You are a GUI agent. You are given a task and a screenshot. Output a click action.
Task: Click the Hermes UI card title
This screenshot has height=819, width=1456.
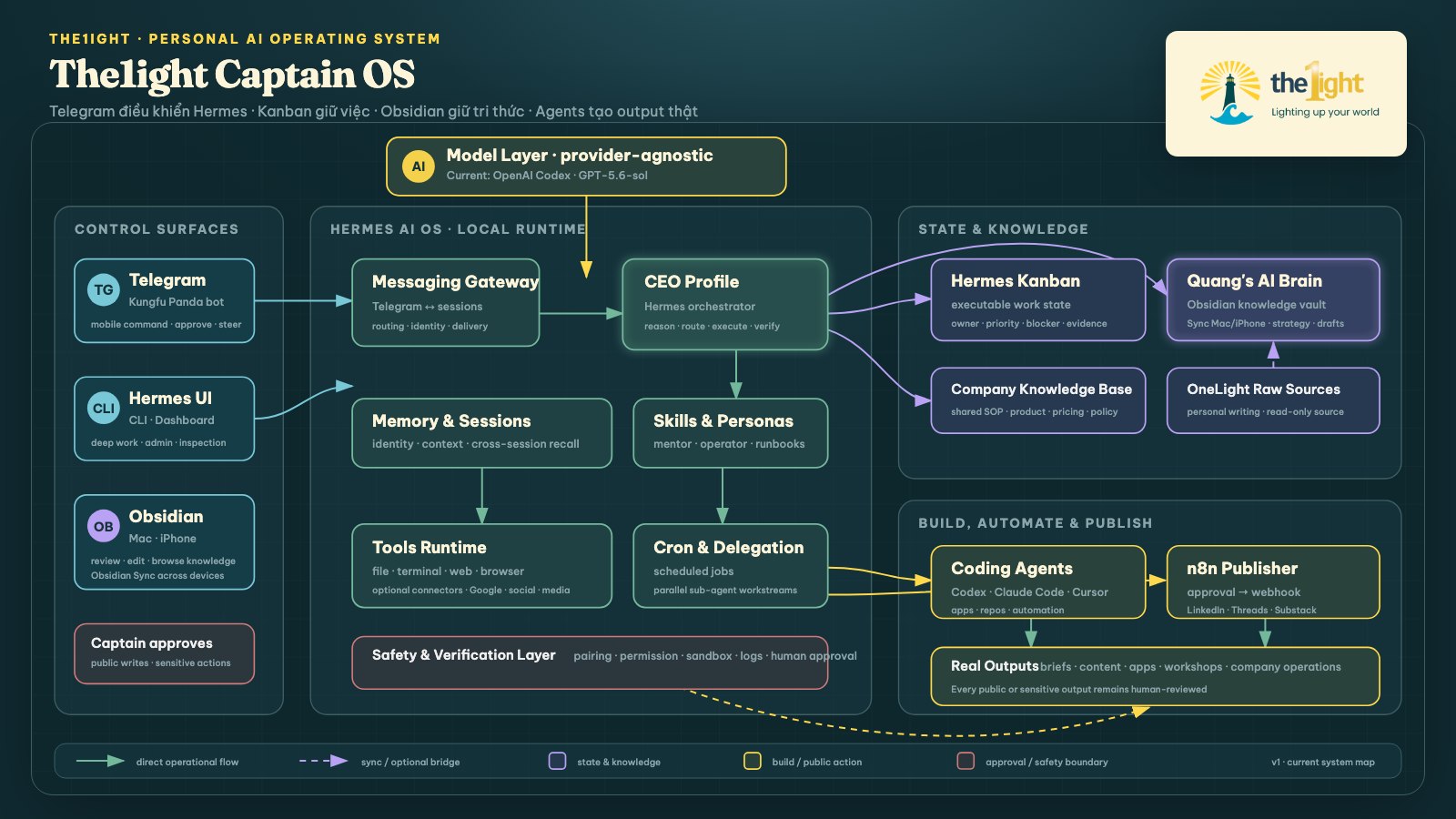pyautogui.click(x=170, y=399)
